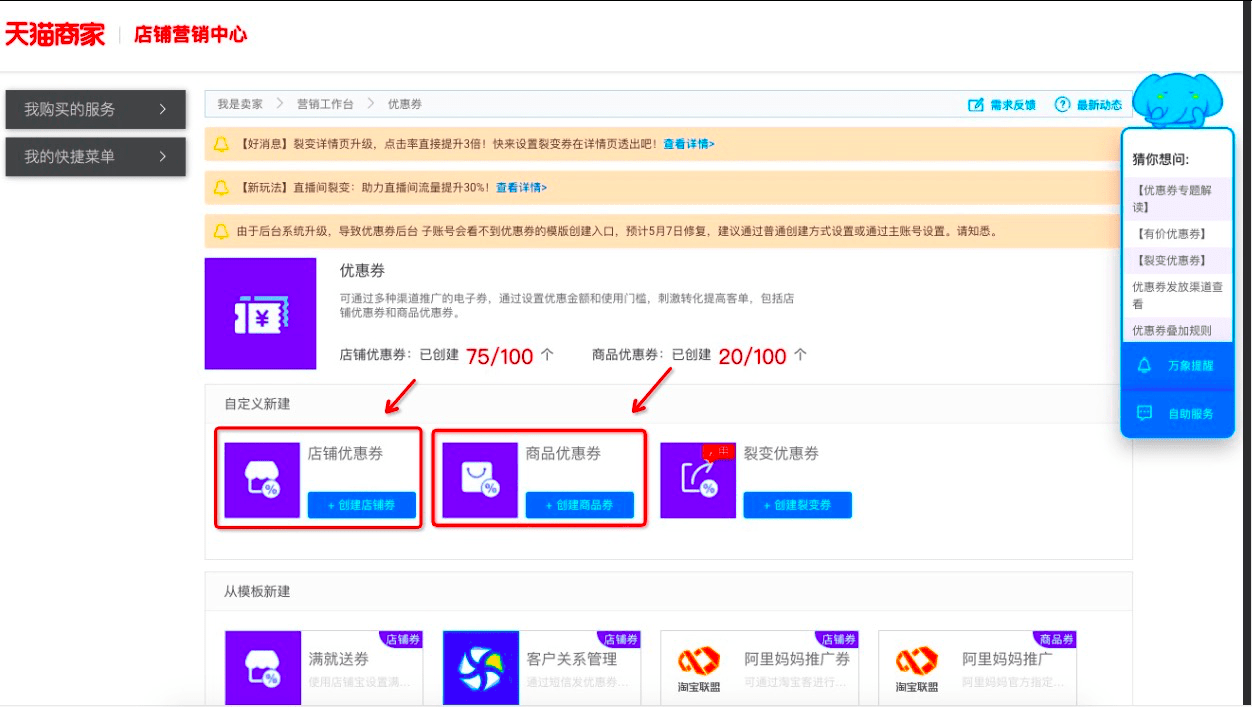Select the 从模板新建 section heading
Screen dimensions: 1252x707
click(257, 591)
